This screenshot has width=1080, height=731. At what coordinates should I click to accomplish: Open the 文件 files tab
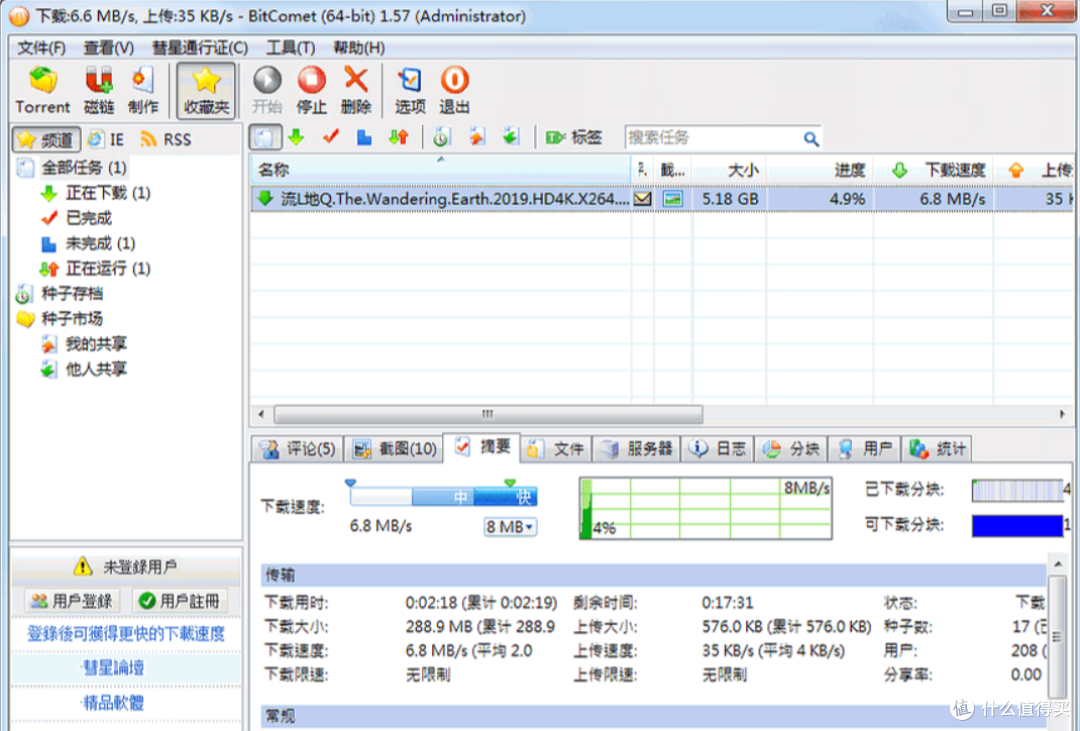[555, 449]
